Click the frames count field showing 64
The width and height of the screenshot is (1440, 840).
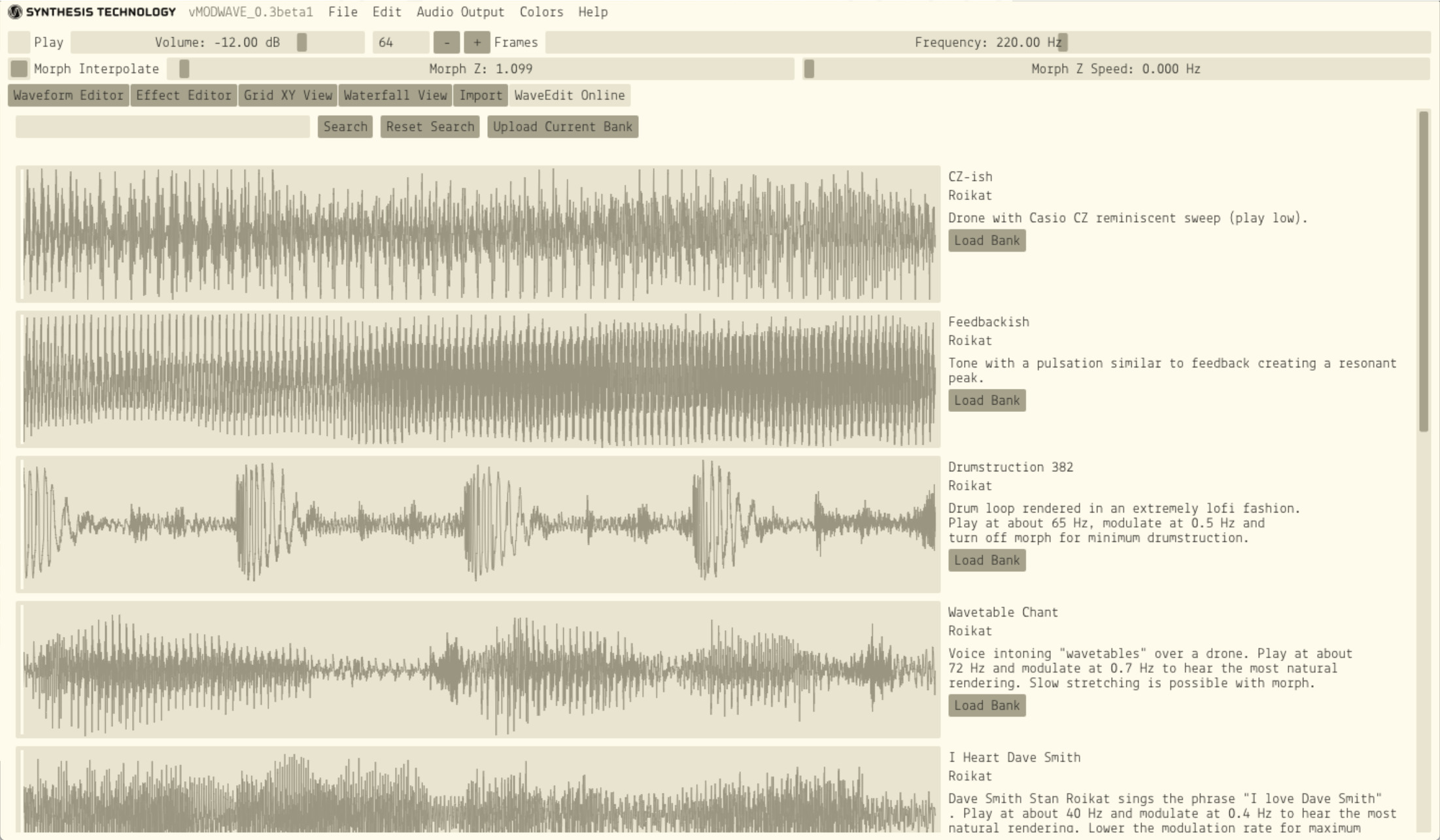point(401,42)
